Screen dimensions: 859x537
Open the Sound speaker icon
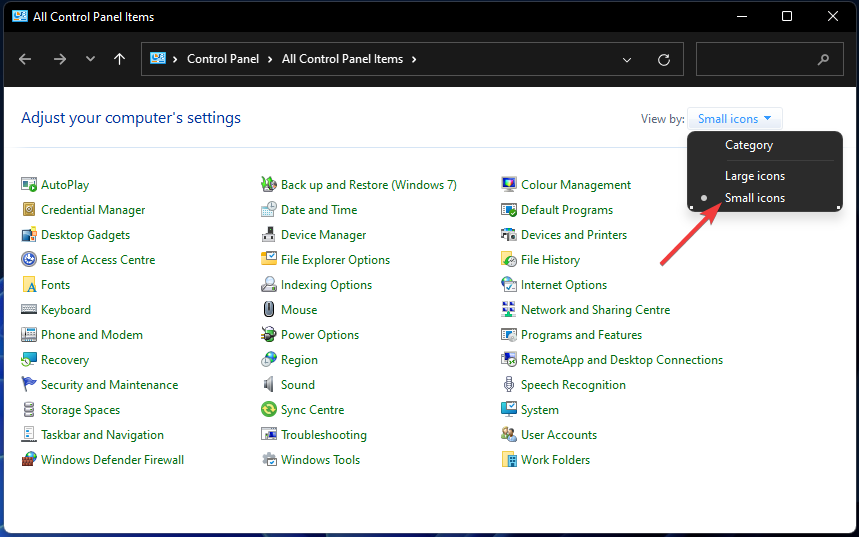(269, 385)
